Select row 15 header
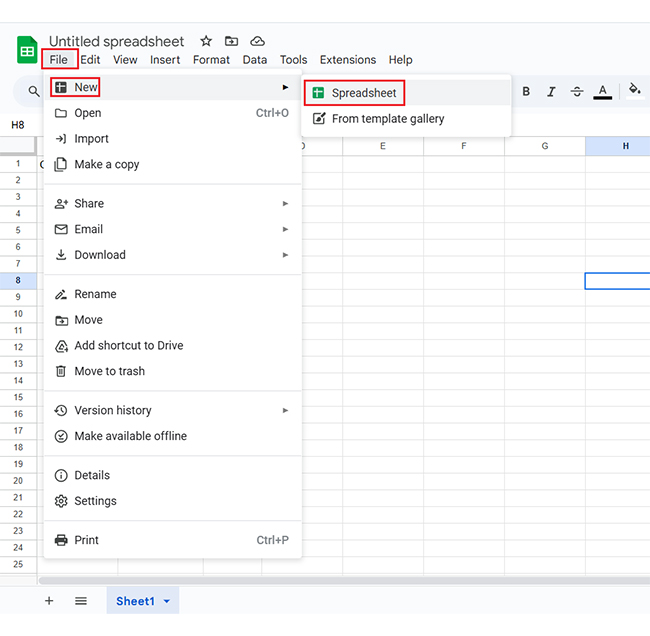 (18, 397)
